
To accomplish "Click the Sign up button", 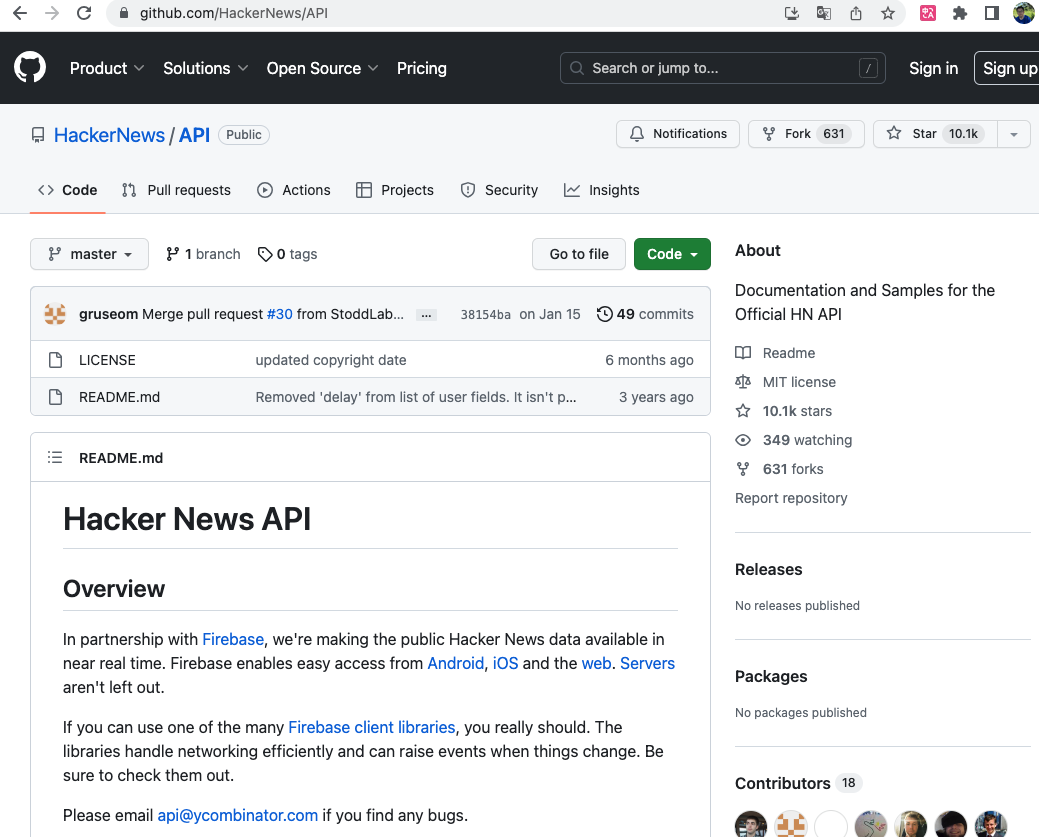I will pos(1007,68).
